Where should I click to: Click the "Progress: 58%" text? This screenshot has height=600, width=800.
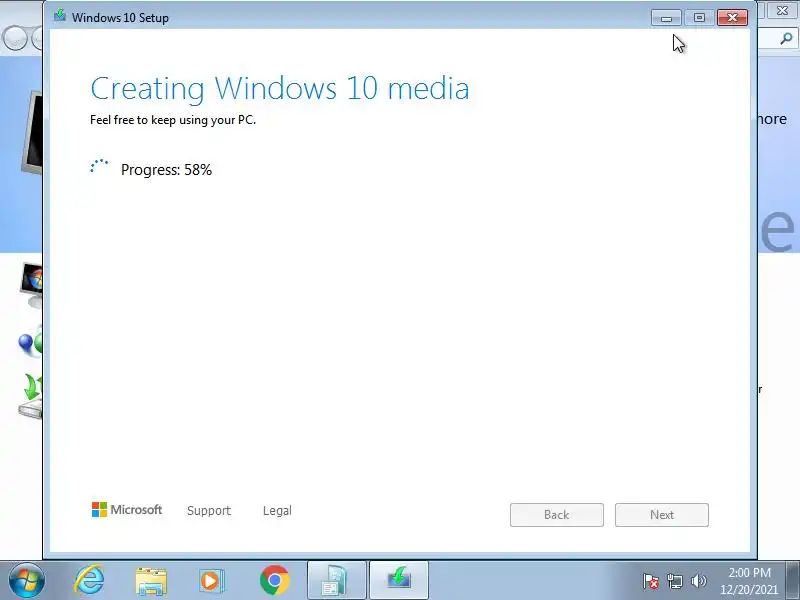click(x=166, y=170)
